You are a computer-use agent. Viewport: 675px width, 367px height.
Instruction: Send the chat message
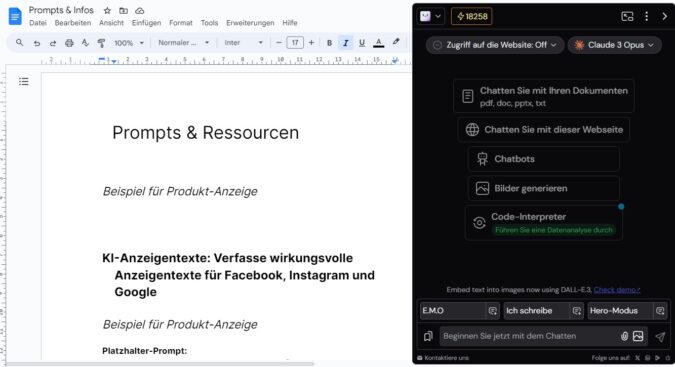pyautogui.click(x=660, y=336)
